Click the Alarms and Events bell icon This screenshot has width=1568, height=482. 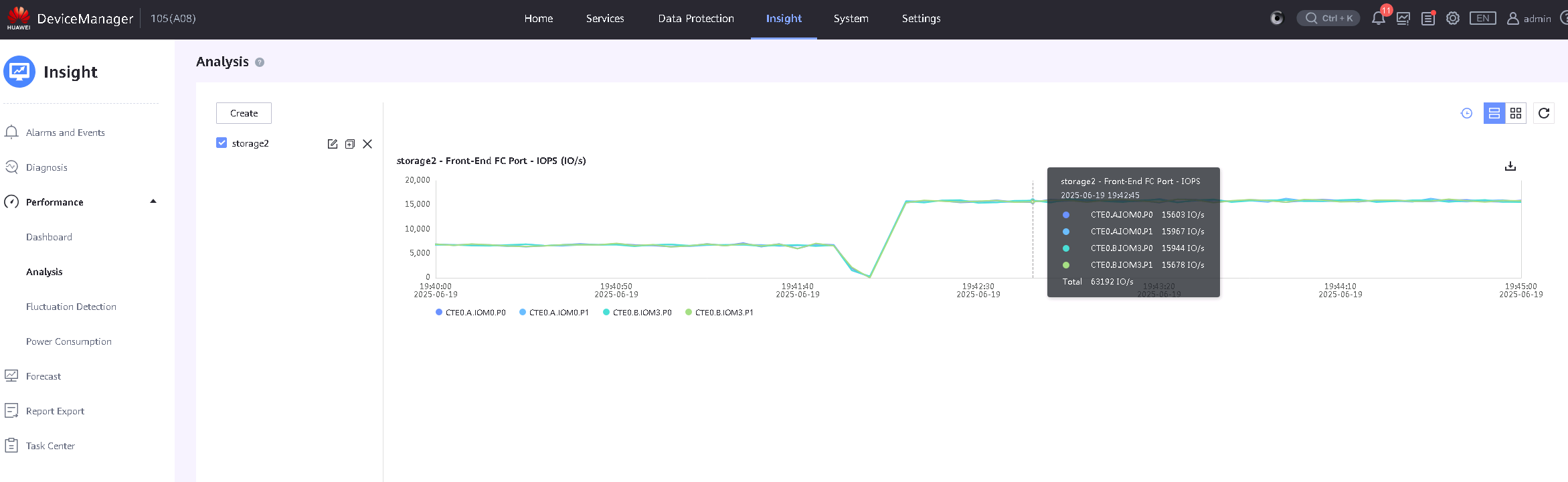(11, 133)
